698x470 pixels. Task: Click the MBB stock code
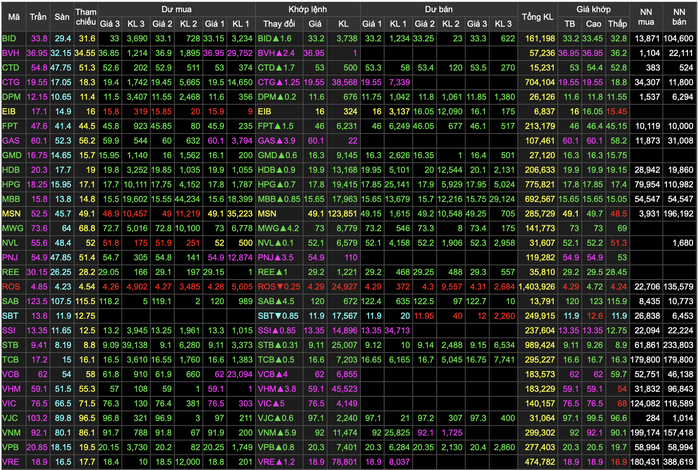point(11,199)
